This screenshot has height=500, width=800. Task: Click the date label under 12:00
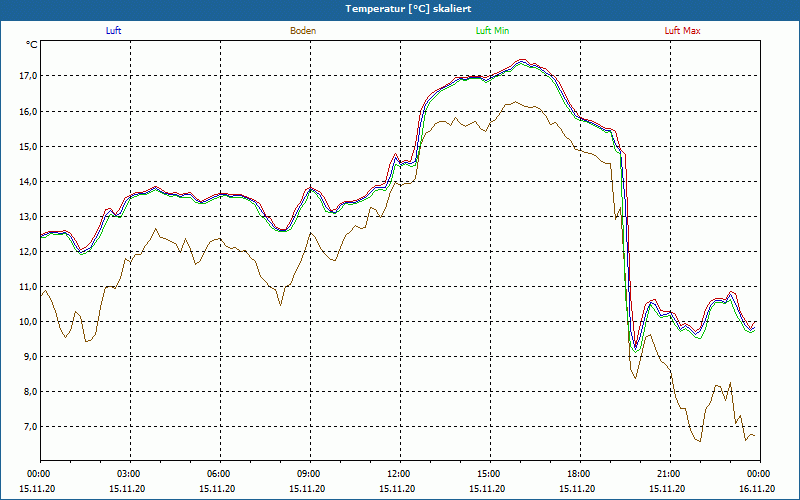pyautogui.click(x=397, y=489)
